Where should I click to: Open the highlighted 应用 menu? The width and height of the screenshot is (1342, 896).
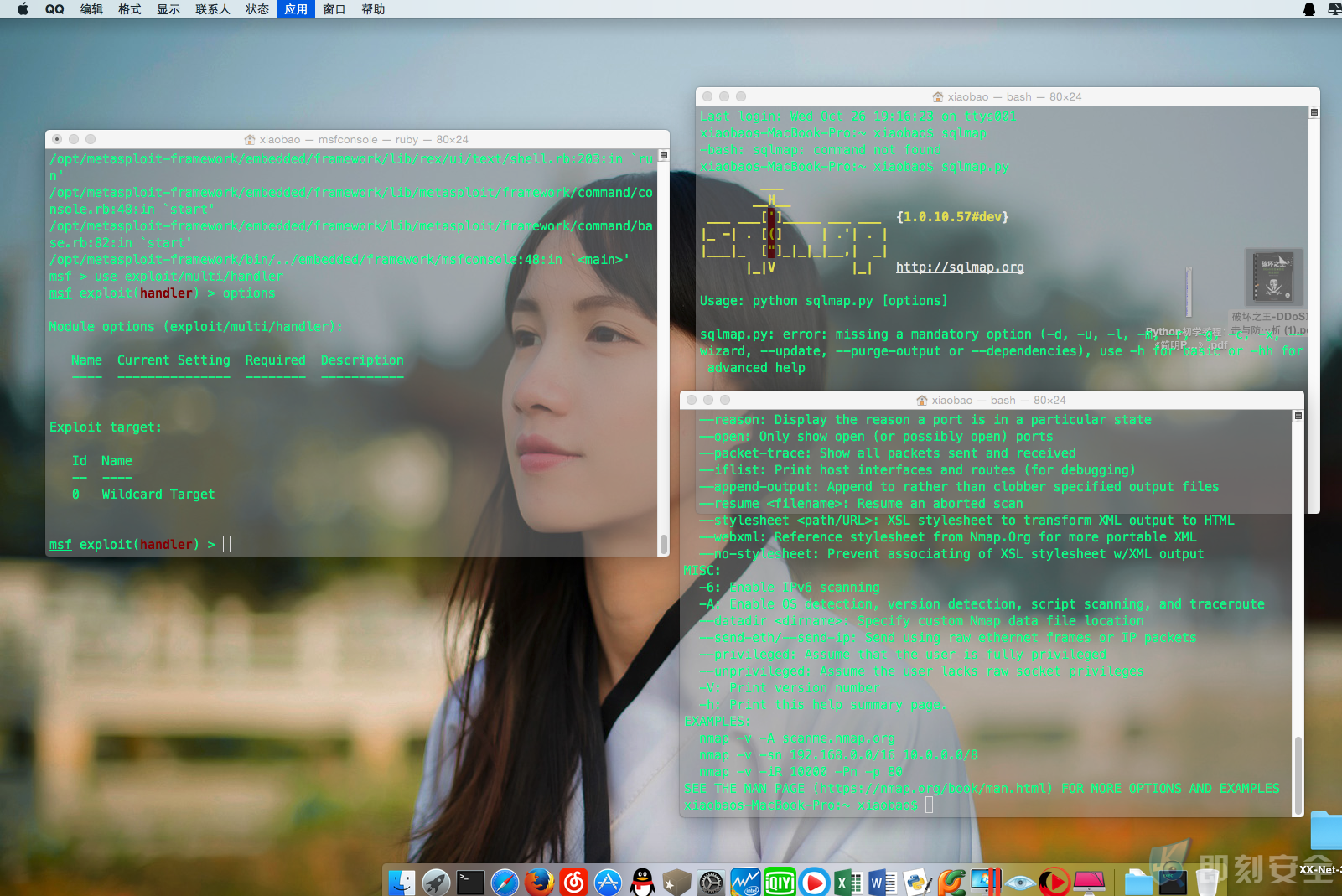point(296,9)
